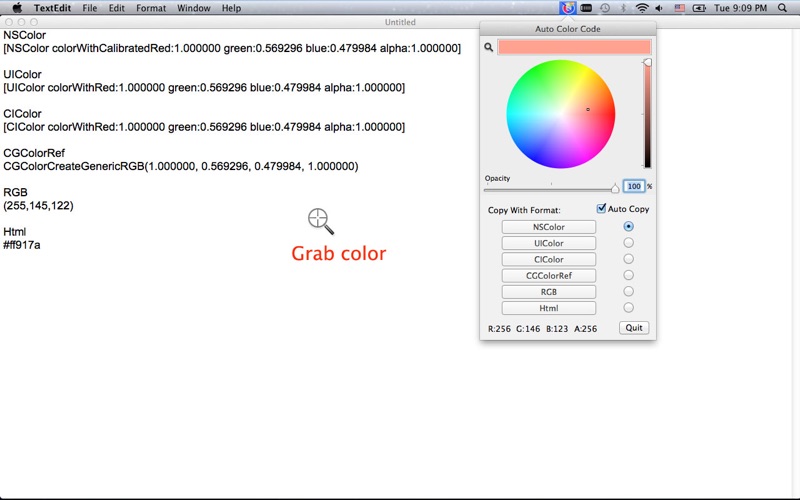This screenshot has width=800, height=500.
Task: Click the Html heading in document
Action: 14,232
